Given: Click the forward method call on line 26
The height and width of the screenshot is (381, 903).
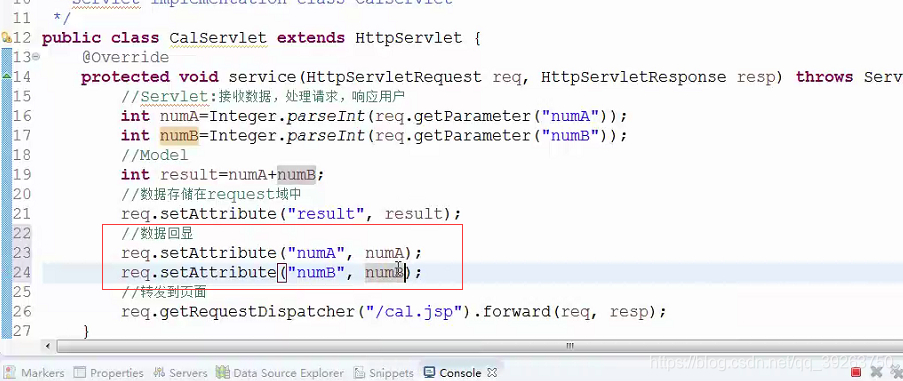Looking at the screenshot, I should pyautogui.click(x=517, y=312).
